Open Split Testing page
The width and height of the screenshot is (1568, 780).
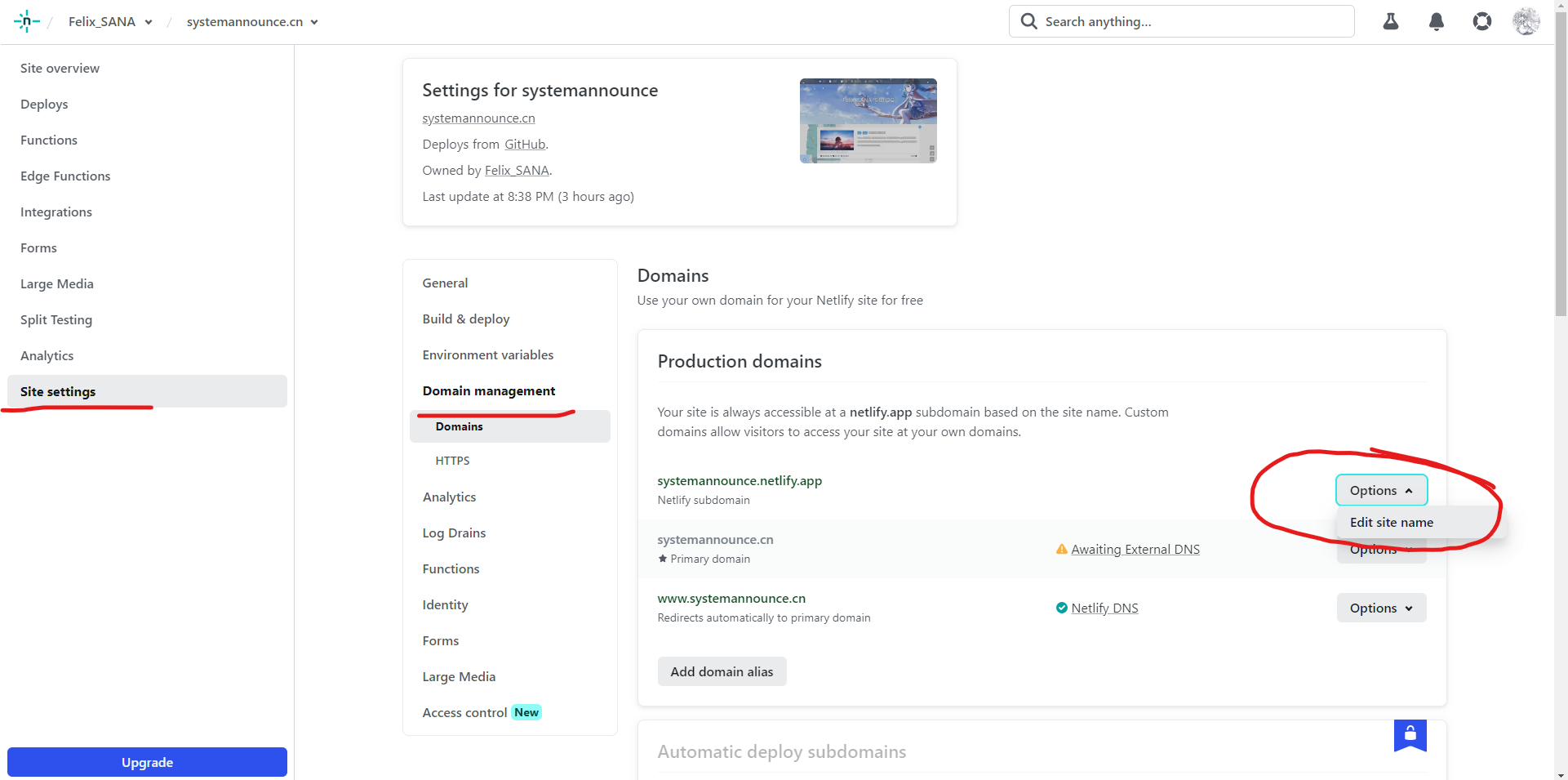click(56, 319)
